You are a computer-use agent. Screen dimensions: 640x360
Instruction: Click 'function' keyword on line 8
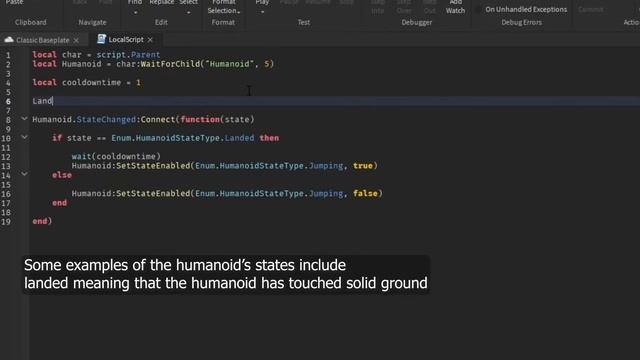pos(200,119)
